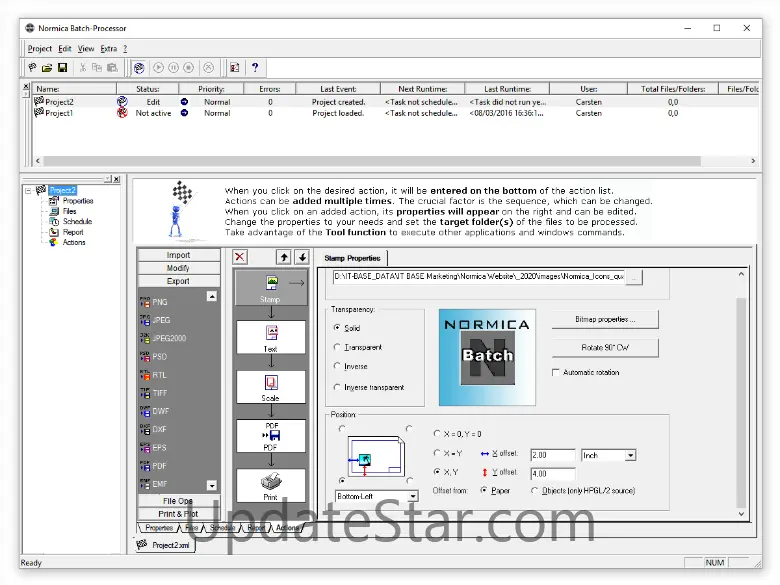This screenshot has width=780, height=585.
Task: Move action up with the up arrow
Action: (284, 257)
